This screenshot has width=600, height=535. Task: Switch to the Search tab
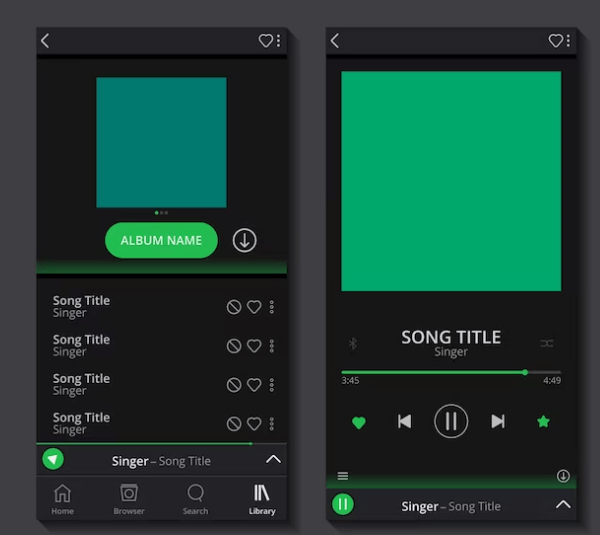click(x=196, y=497)
